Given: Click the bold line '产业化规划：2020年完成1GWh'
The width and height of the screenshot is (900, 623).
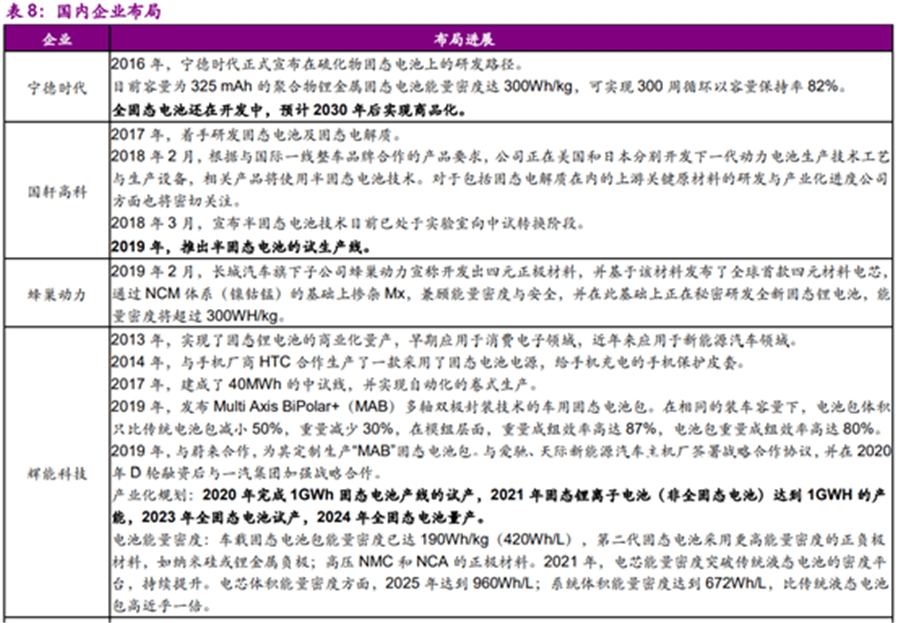Looking at the screenshot, I should coord(499,494).
